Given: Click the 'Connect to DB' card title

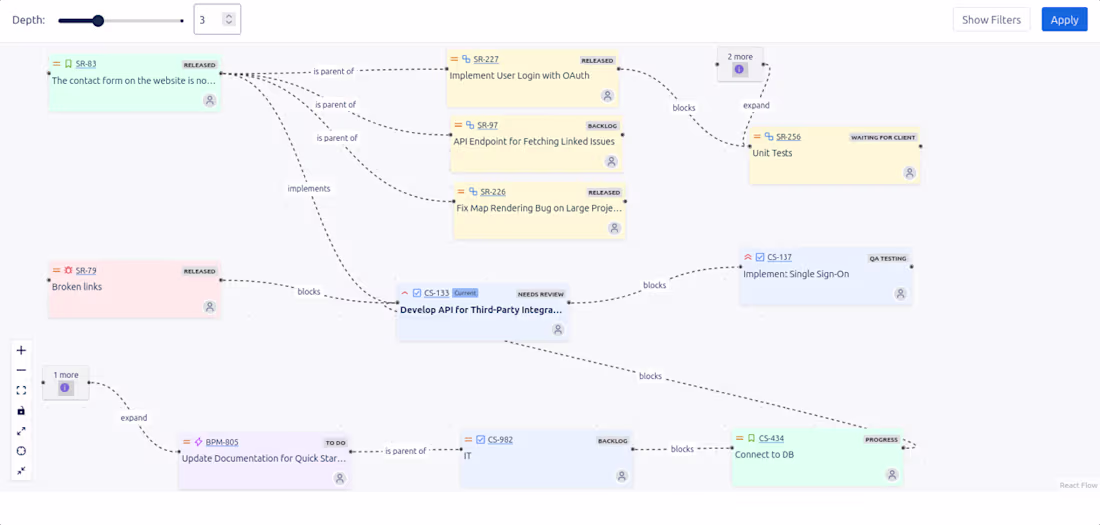Looking at the screenshot, I should 764,454.
